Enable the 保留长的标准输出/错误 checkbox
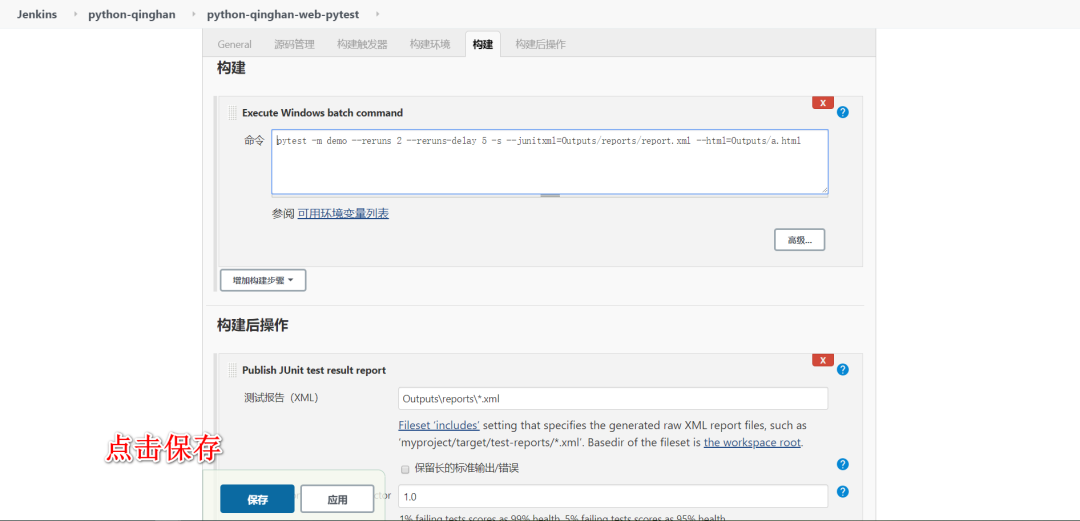Screen dimensions: 1080x521 pyautogui.click(x=405, y=469)
